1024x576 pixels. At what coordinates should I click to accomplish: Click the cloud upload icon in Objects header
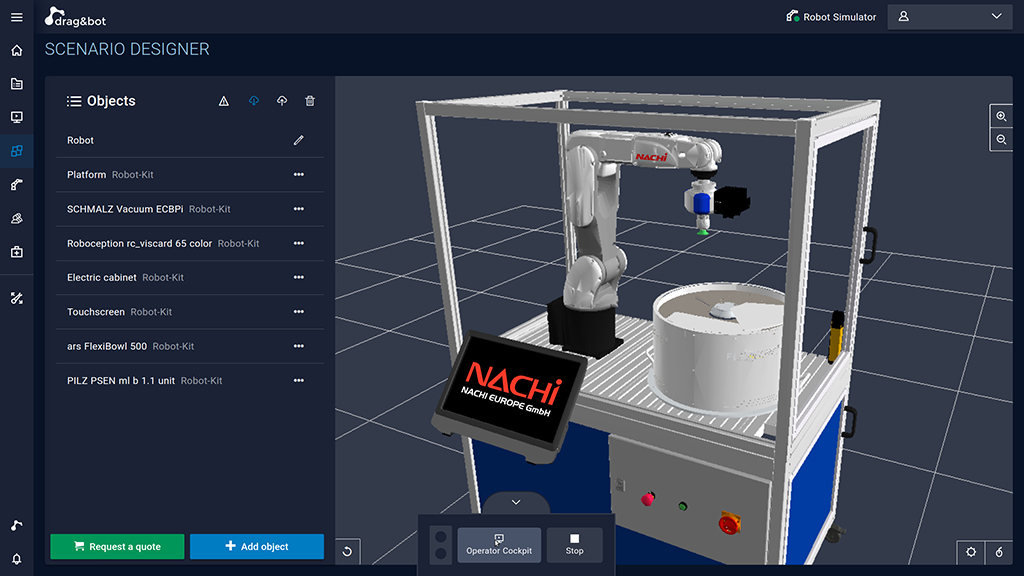click(281, 101)
